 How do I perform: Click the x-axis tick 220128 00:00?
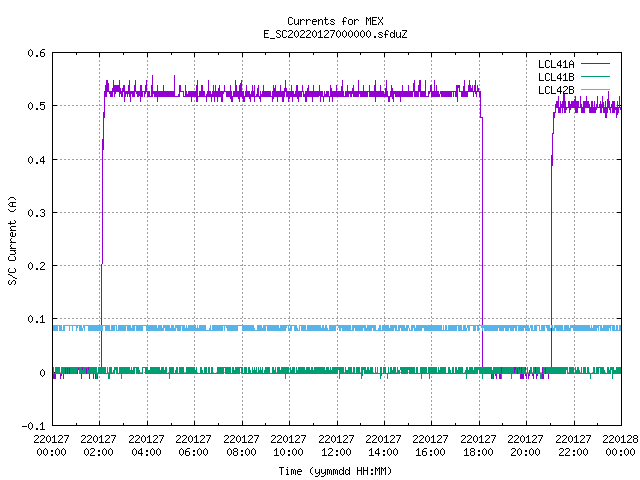coord(620,446)
